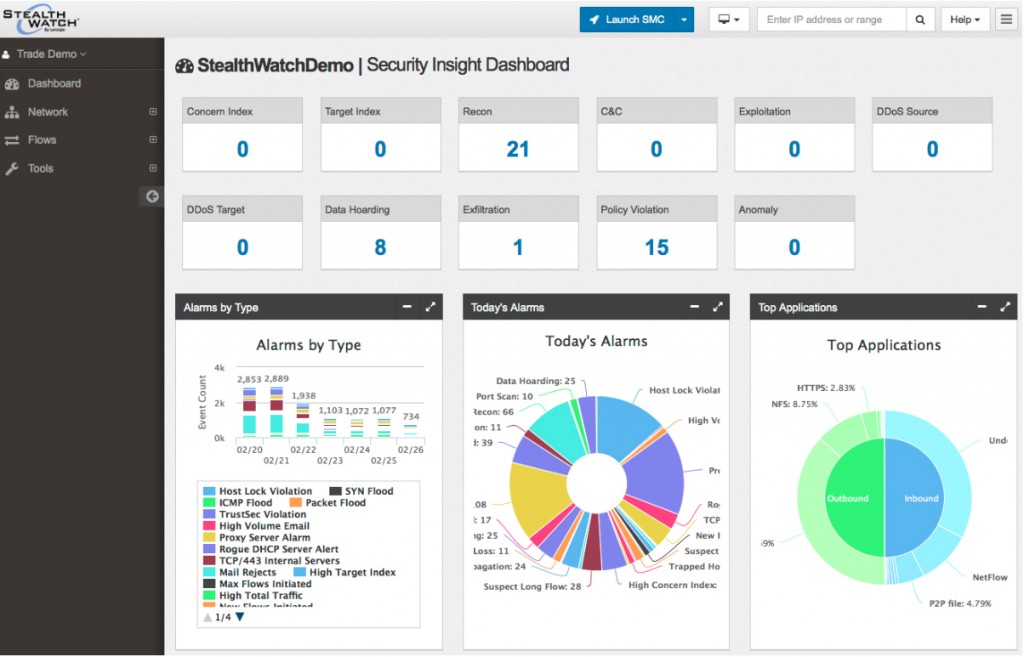Click the StealthWatch logo
Screen dimensions: 1024x657
coord(40,20)
